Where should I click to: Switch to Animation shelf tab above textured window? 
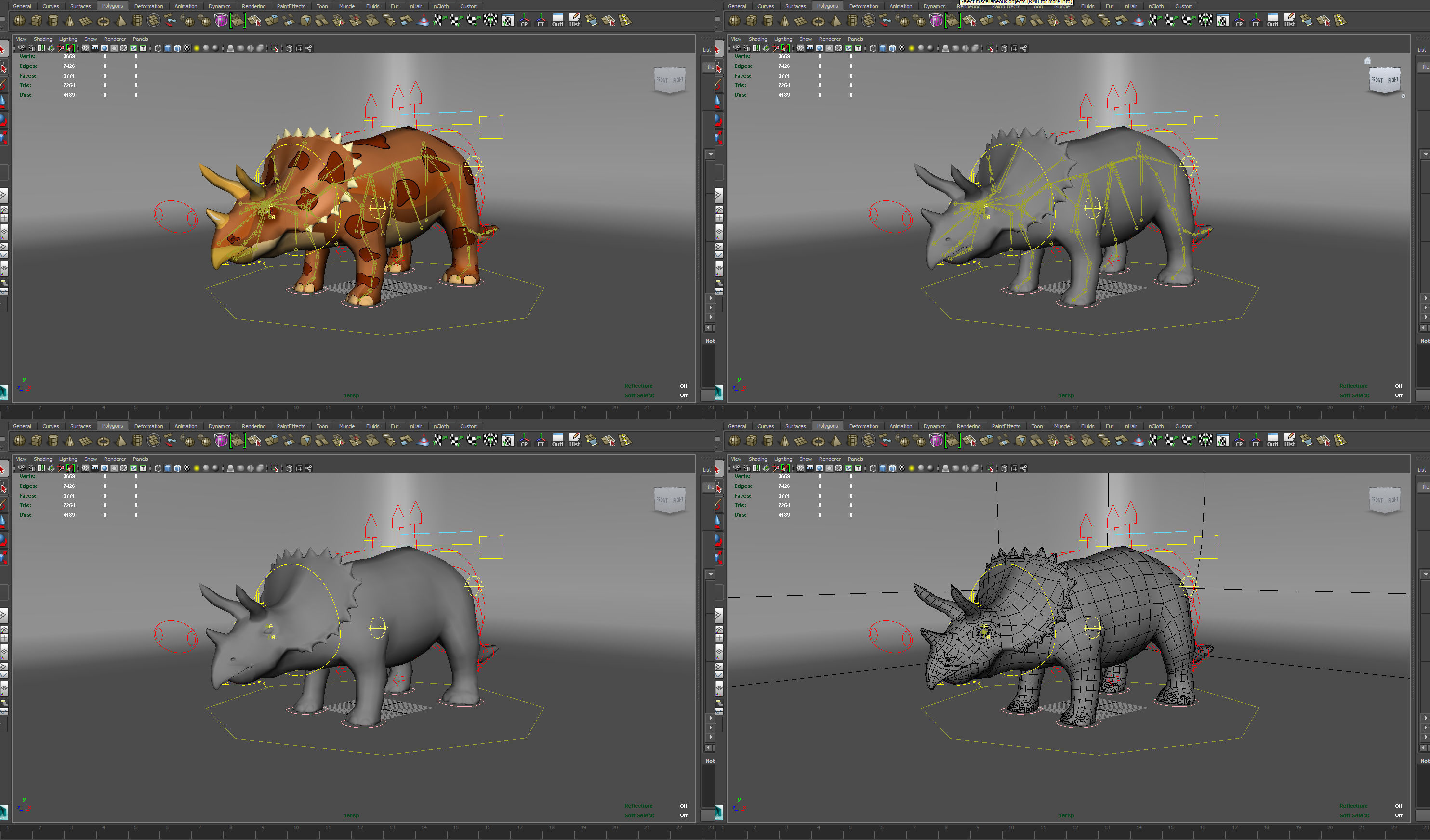(x=185, y=6)
